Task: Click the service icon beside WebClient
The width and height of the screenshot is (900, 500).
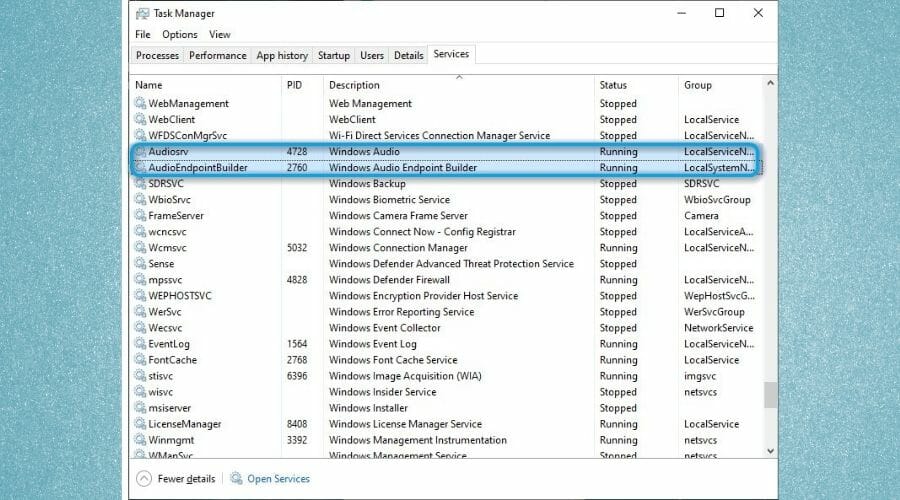Action: [140, 119]
